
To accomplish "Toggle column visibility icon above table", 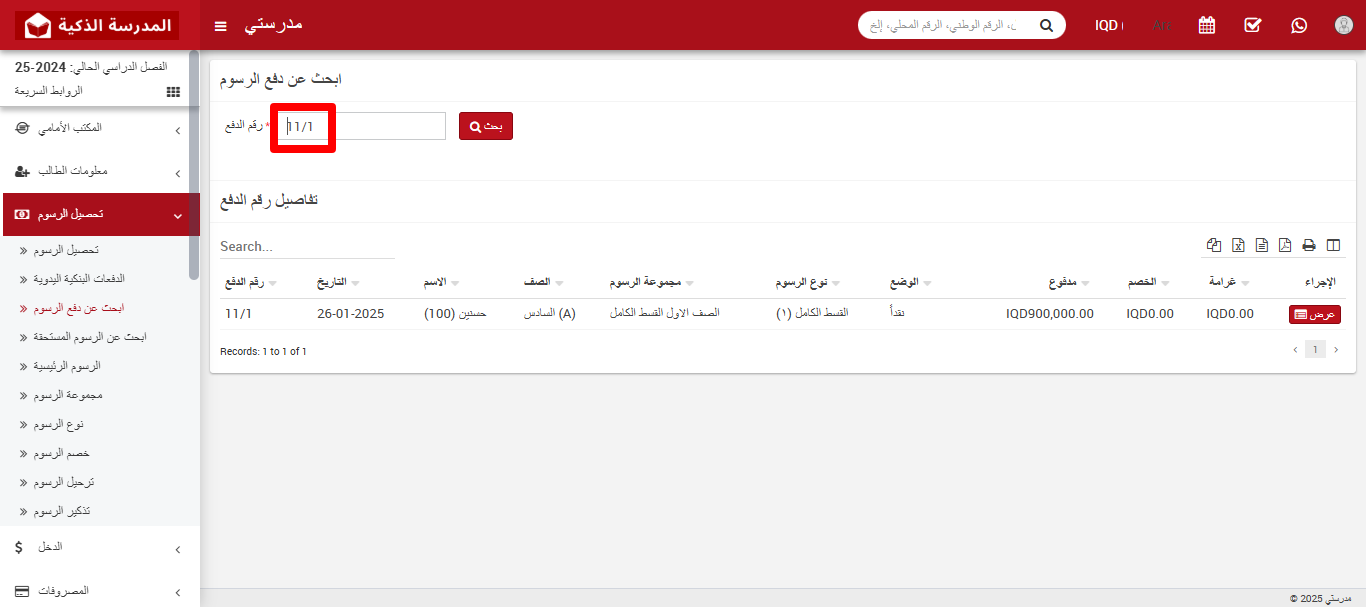I will 1332,245.
